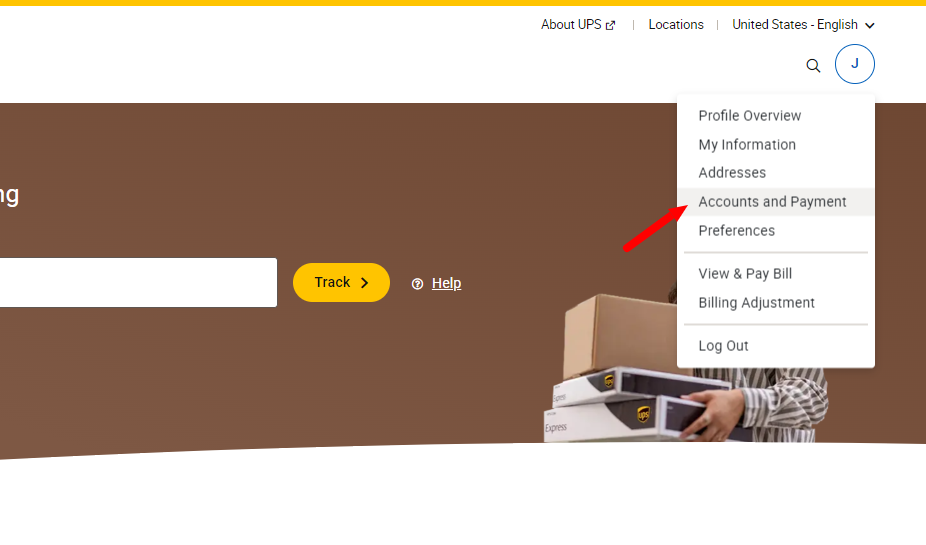
Task: Open the J profile avatar menu
Action: click(855, 64)
